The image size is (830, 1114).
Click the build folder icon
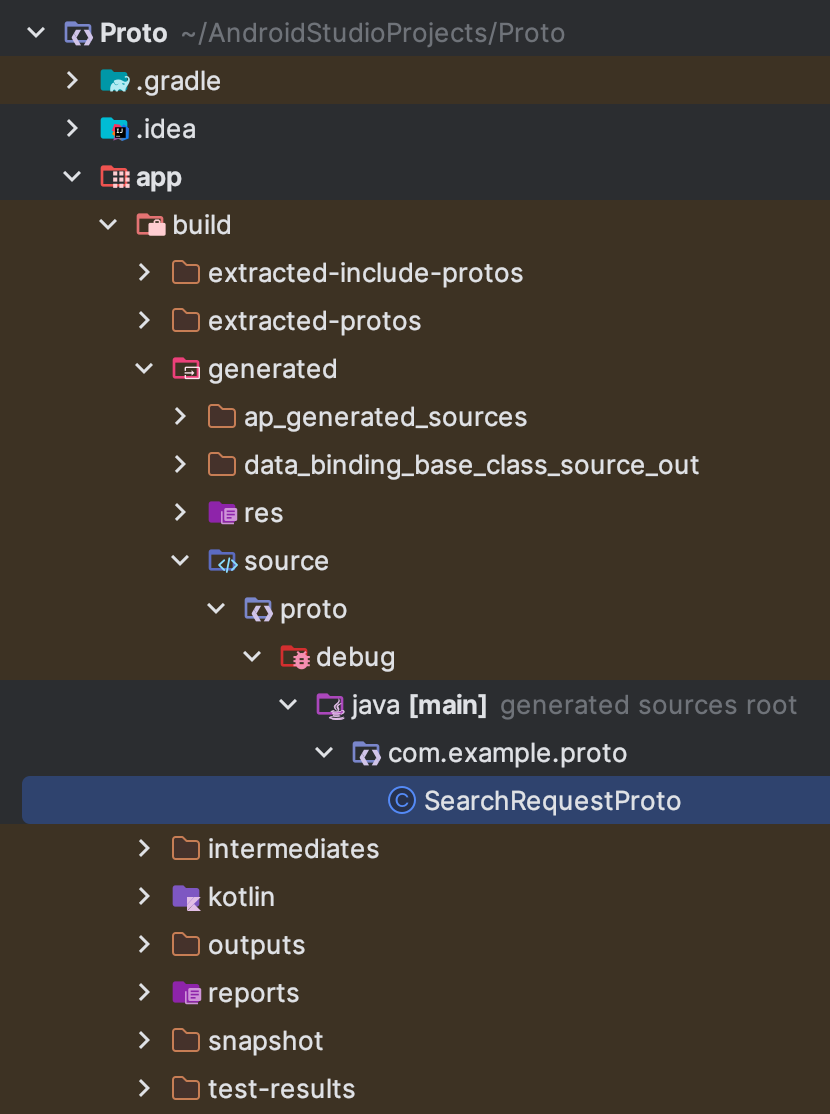point(151,225)
